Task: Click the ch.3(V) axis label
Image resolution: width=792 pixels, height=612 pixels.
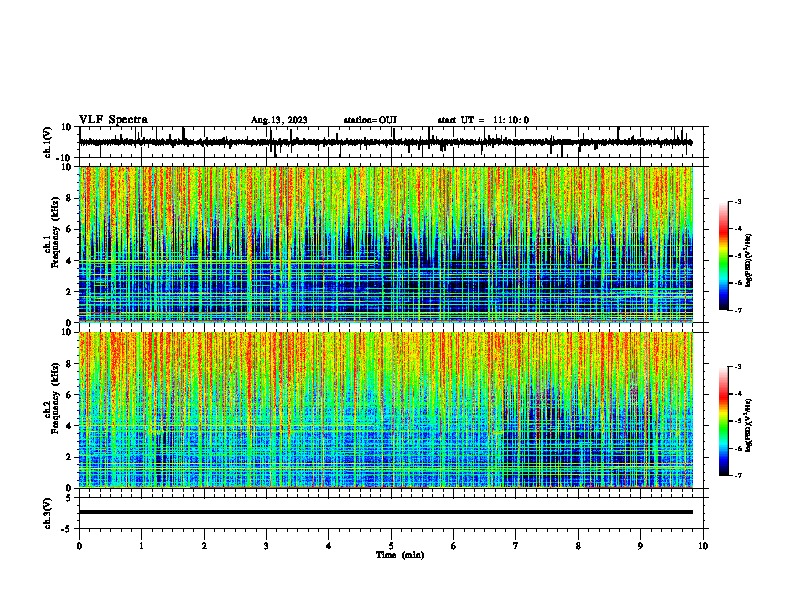Action: pyautogui.click(x=47, y=513)
